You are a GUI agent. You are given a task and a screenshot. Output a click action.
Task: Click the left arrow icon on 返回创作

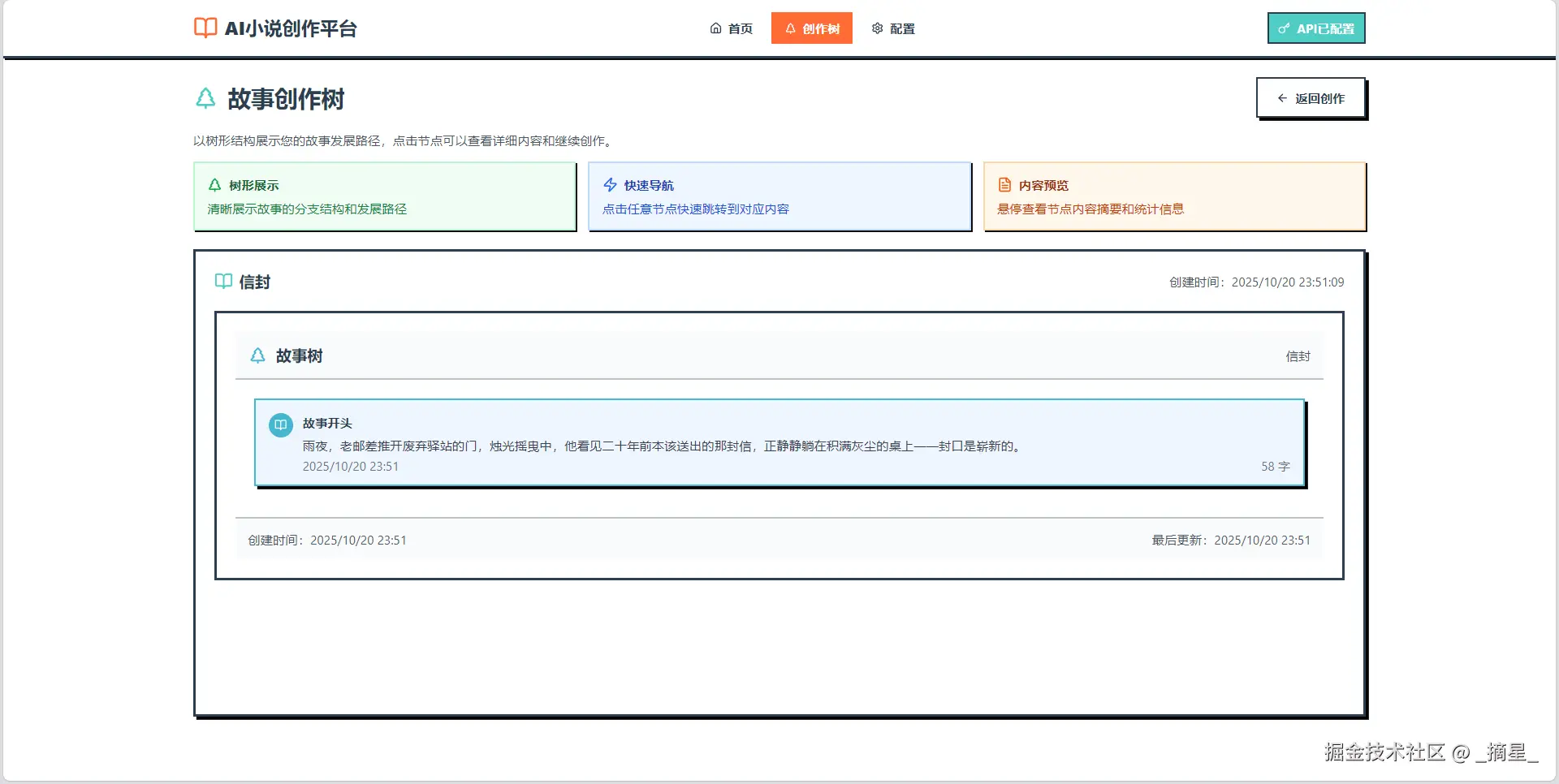click(1282, 98)
